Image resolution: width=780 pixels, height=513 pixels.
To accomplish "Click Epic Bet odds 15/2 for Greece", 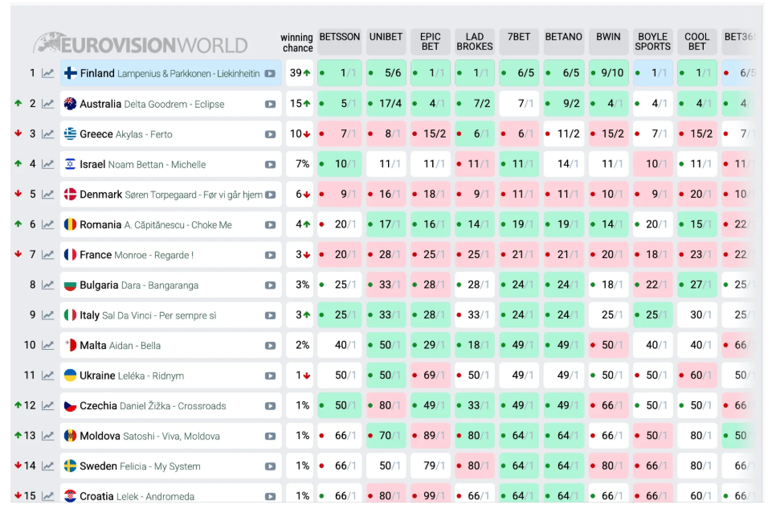I will click(431, 134).
